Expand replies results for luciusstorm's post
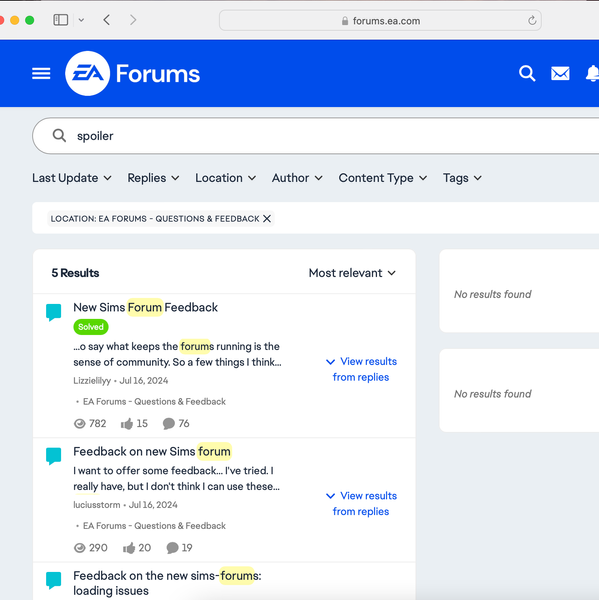599x600 pixels. pyautogui.click(x=361, y=504)
